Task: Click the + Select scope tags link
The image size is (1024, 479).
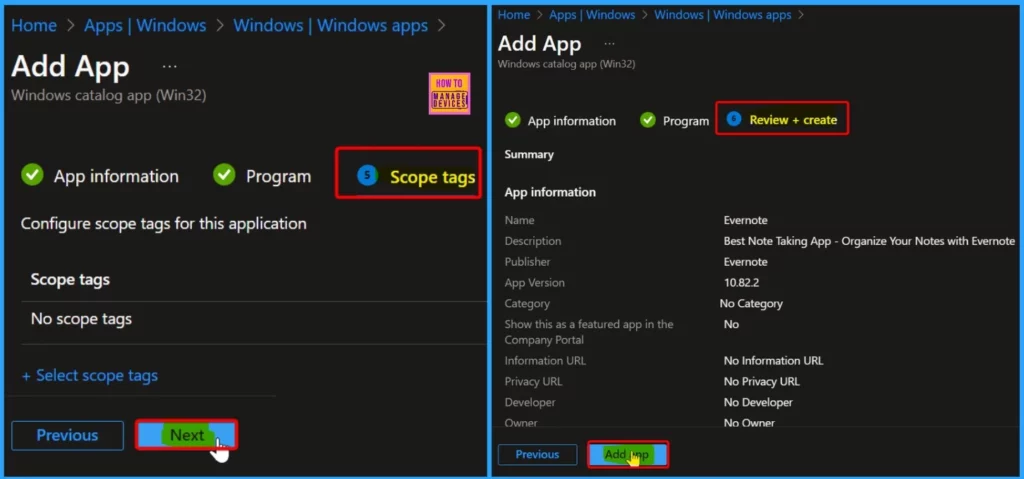Action: click(90, 376)
